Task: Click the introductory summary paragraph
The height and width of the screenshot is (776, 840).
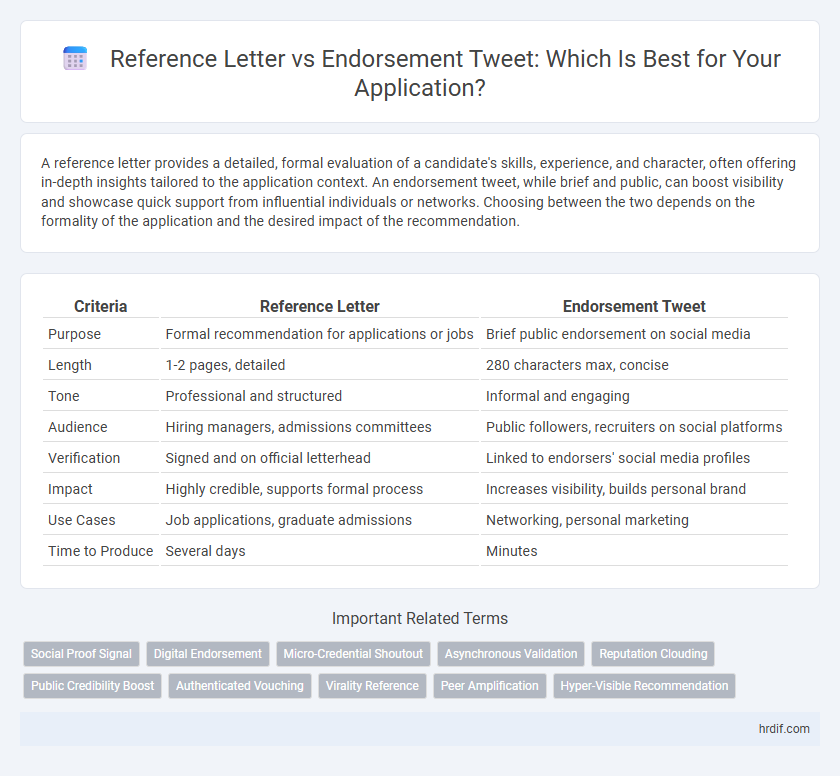Action: pyautogui.click(x=419, y=192)
